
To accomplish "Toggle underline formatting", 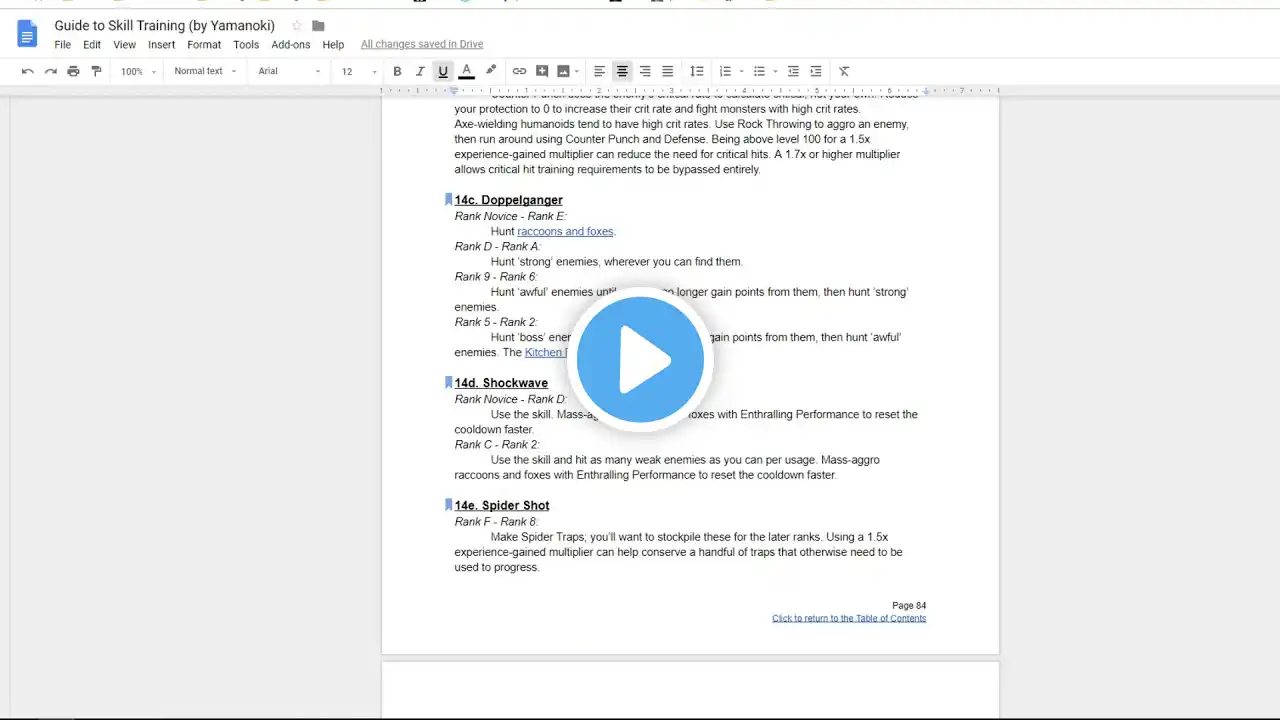I will click(443, 71).
